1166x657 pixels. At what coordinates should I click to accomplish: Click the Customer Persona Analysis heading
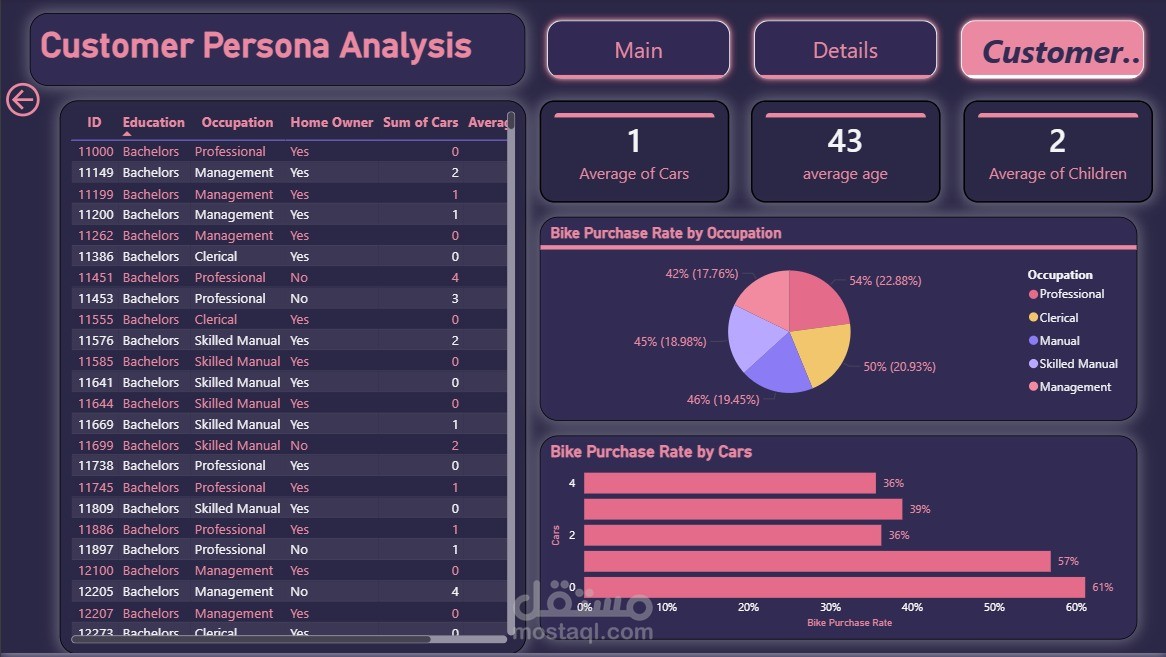(x=256, y=45)
